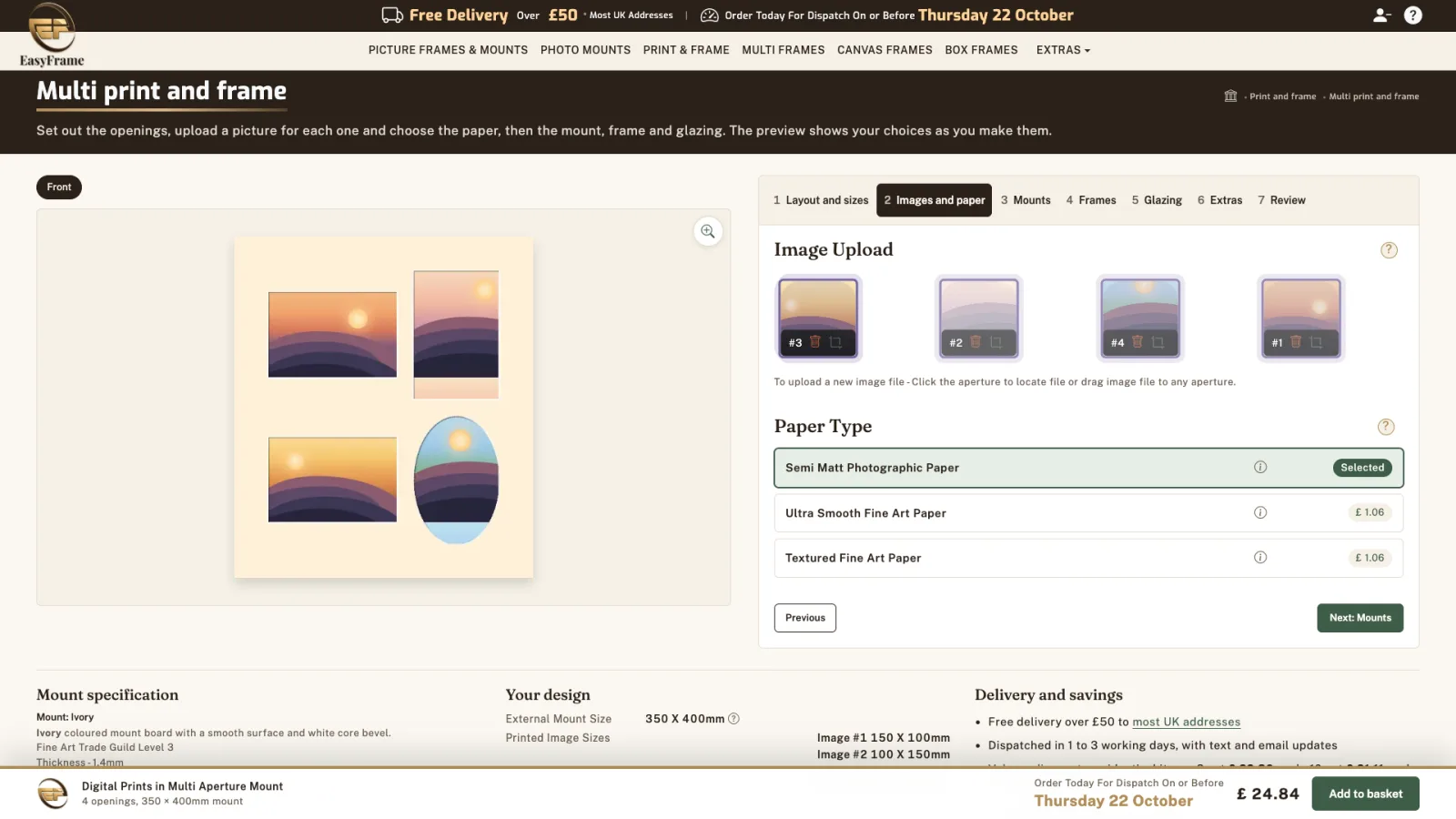Switch to step 4 Frames tab
Image resolution: width=1456 pixels, height=819 pixels.
(x=1091, y=200)
